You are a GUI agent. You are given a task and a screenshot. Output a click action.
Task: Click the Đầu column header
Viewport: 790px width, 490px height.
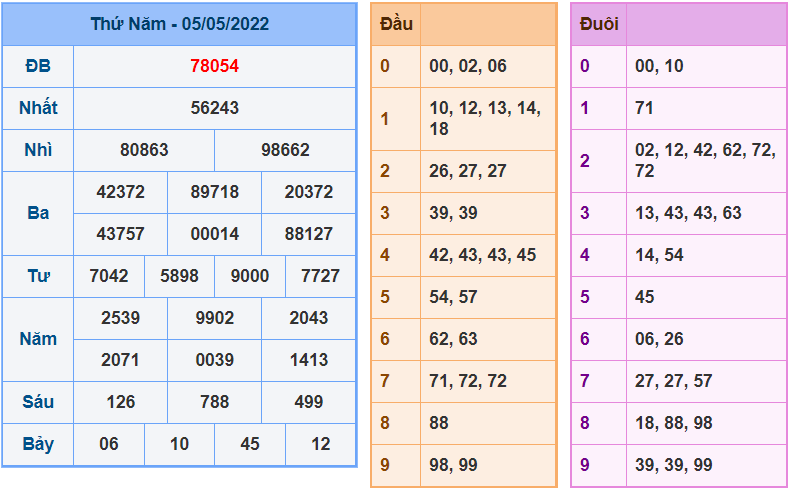tap(396, 24)
